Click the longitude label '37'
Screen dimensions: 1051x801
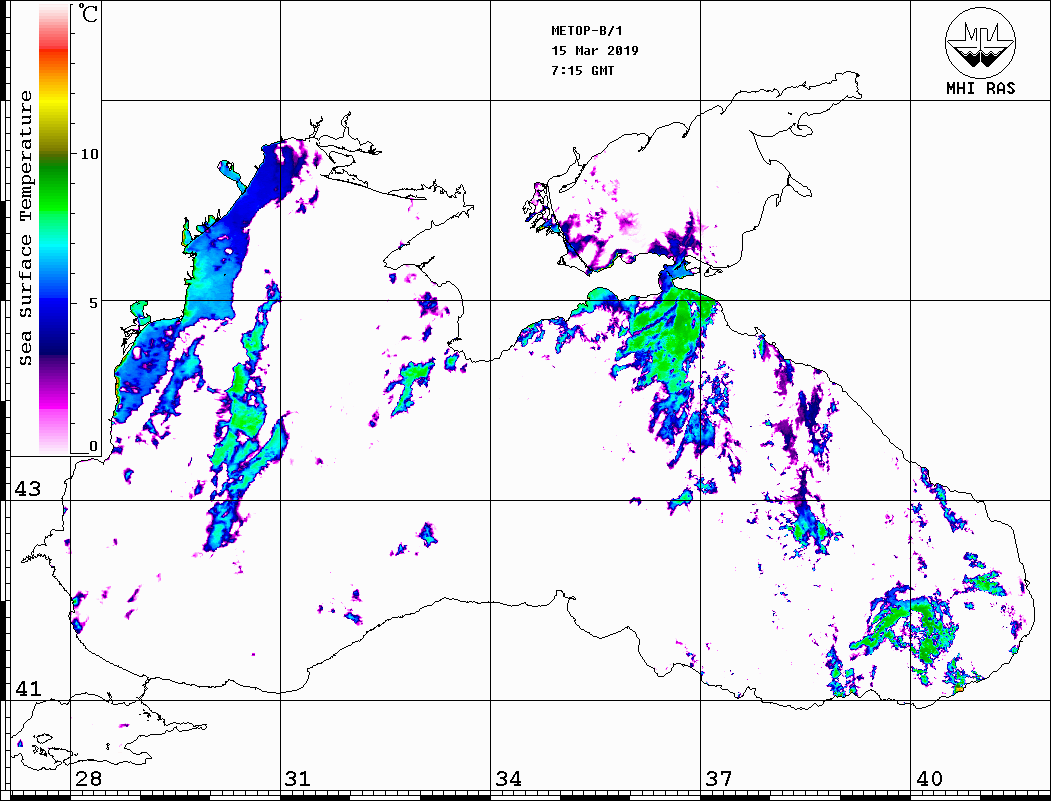tap(719, 779)
